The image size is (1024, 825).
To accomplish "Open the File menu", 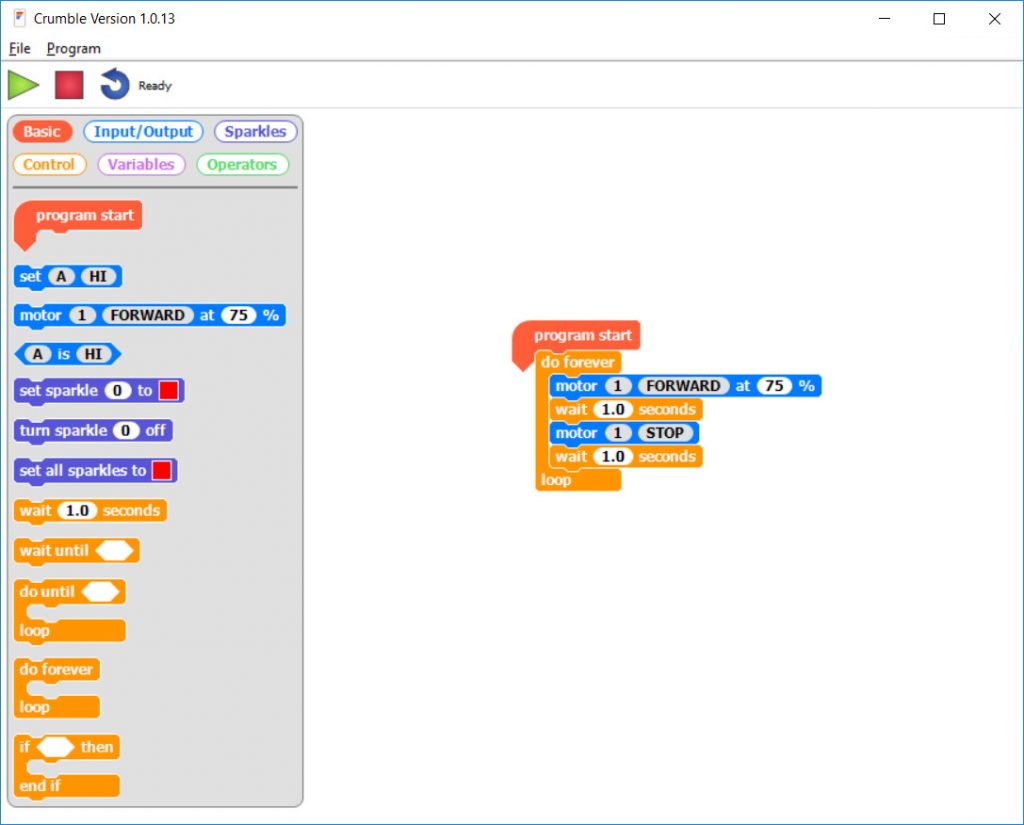I will (20, 48).
